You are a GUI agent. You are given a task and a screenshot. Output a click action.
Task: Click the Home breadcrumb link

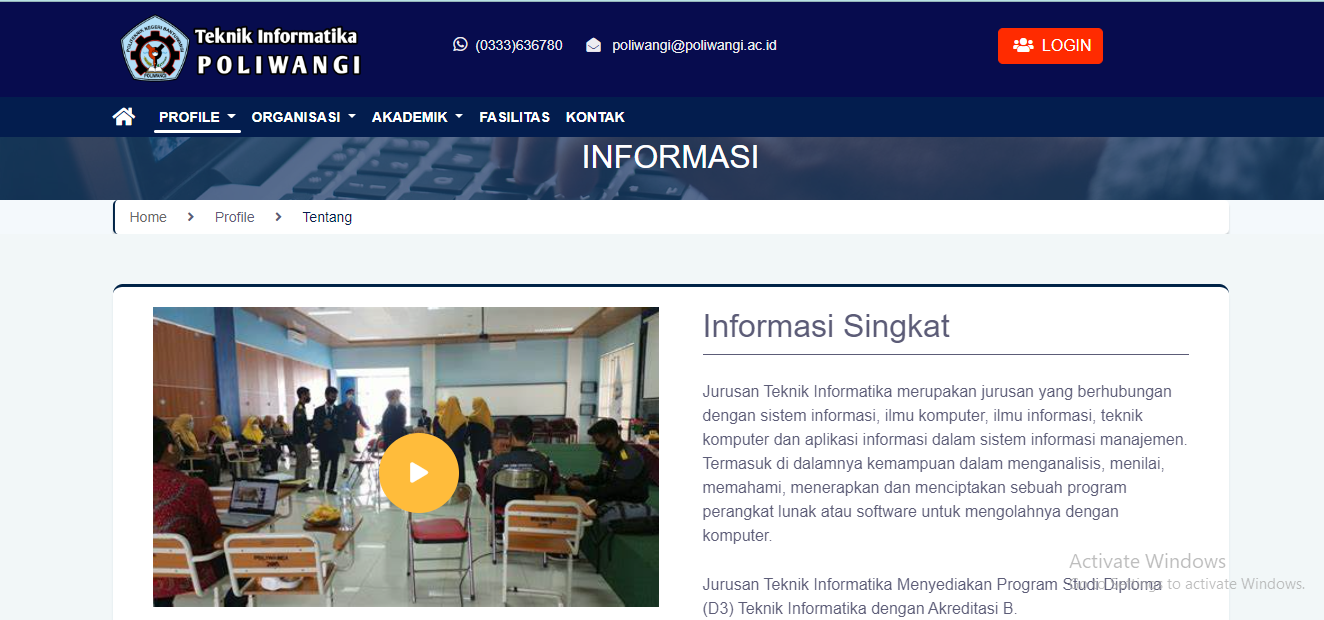click(148, 216)
